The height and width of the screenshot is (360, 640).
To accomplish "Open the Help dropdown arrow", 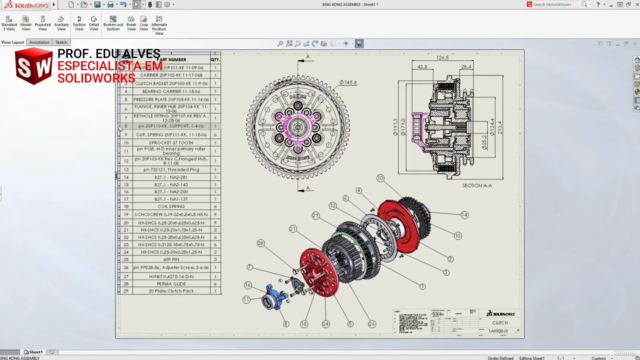I will point(604,4).
